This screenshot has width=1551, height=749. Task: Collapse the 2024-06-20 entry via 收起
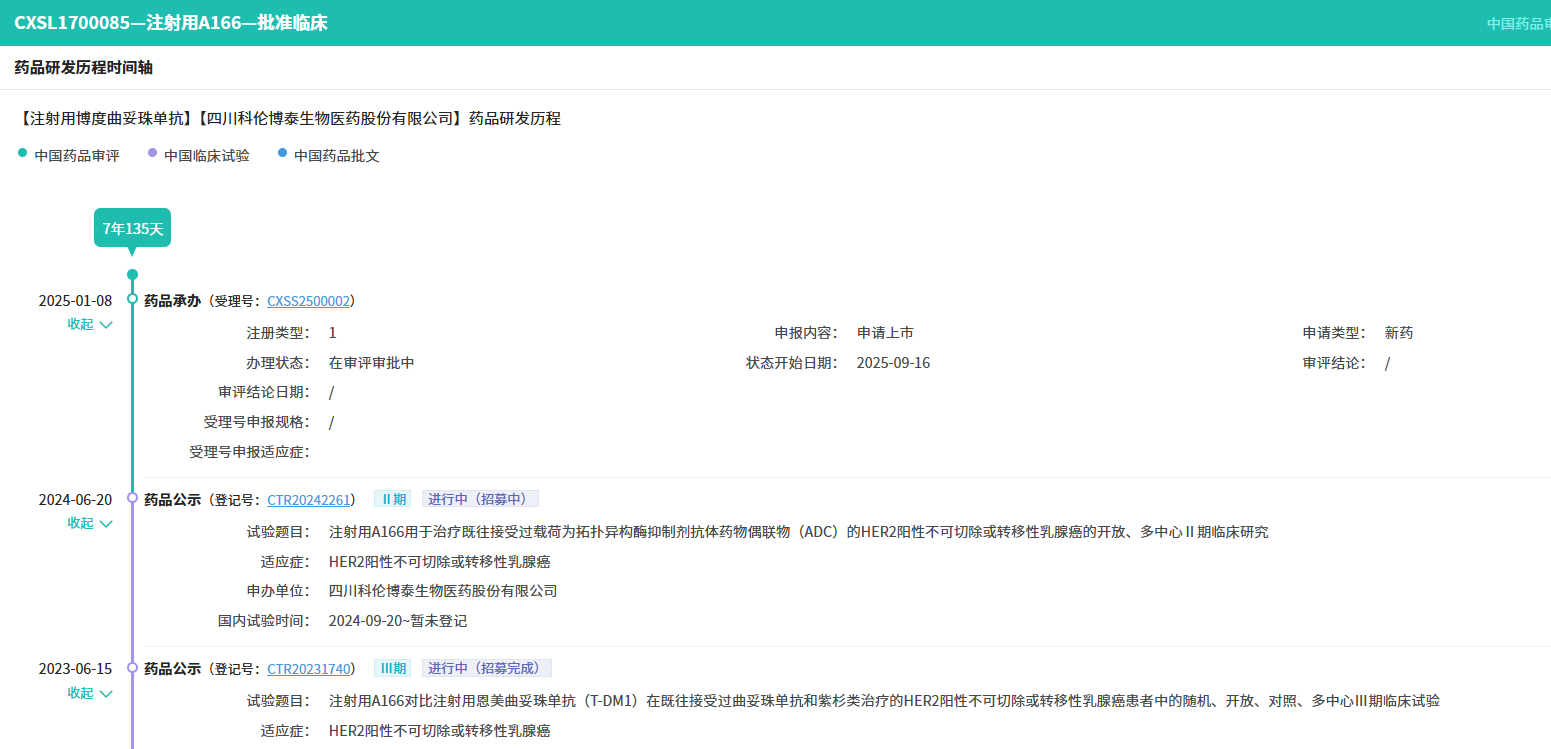point(89,523)
